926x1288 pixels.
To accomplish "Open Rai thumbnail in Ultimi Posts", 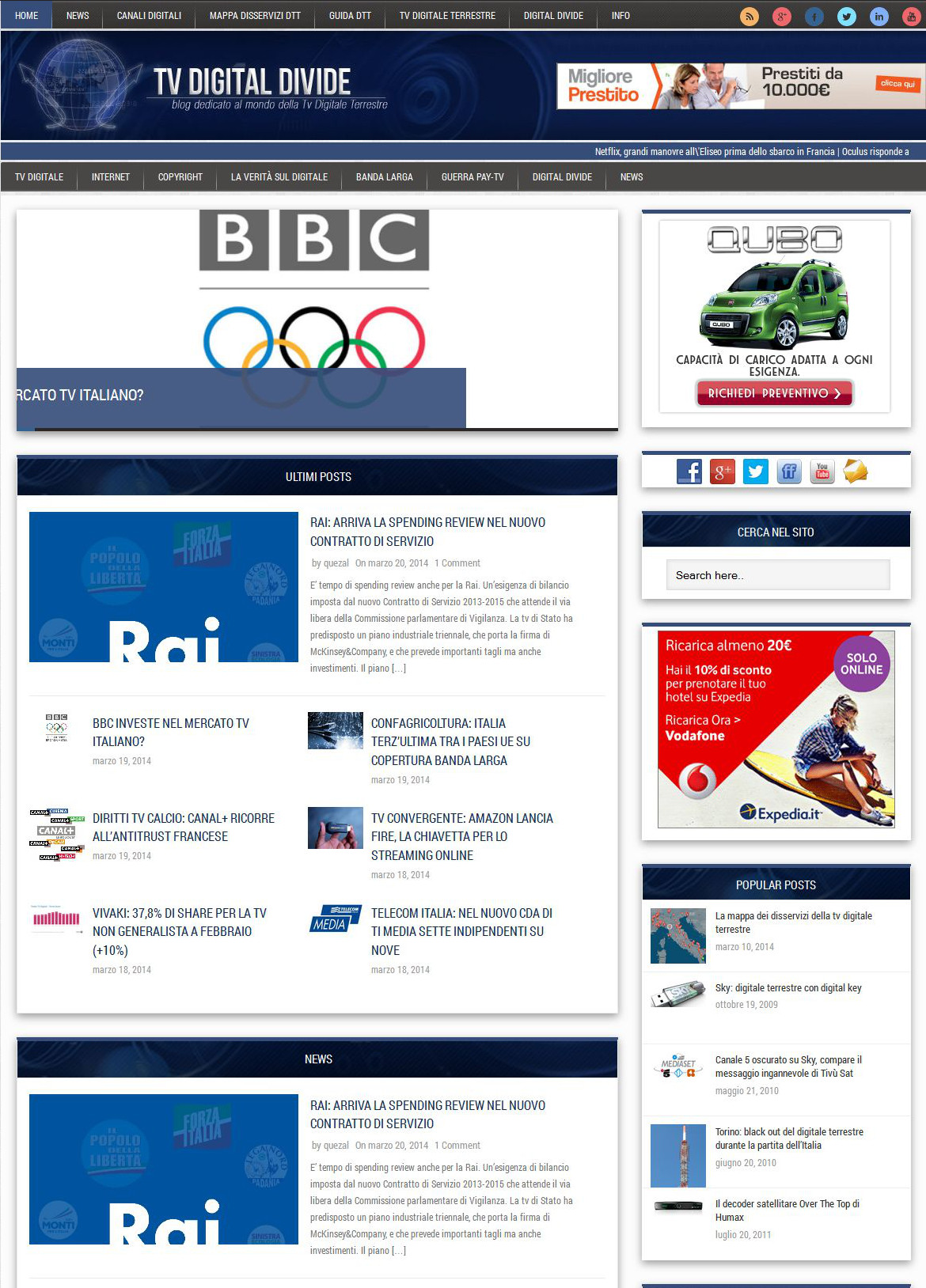I will [x=164, y=587].
